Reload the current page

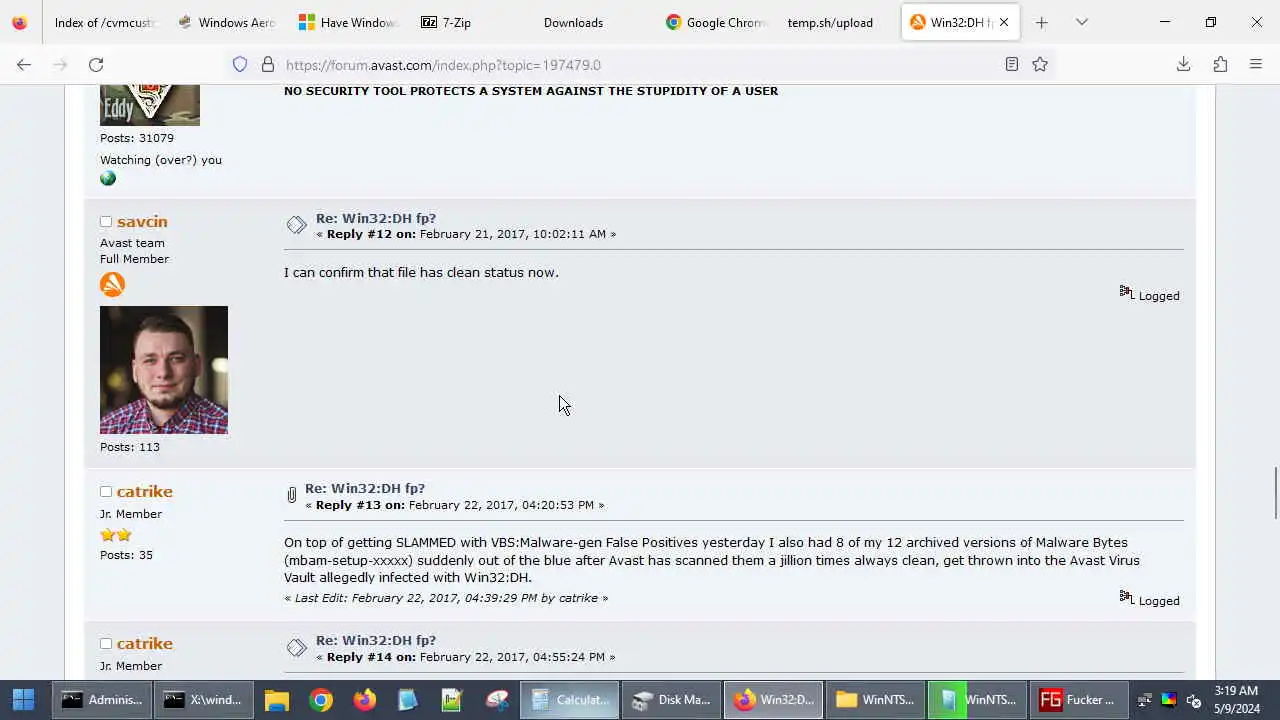(x=96, y=64)
